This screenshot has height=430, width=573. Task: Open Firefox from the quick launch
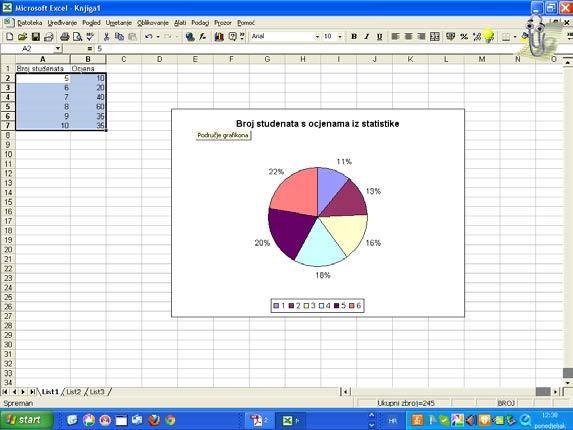[x=154, y=420]
